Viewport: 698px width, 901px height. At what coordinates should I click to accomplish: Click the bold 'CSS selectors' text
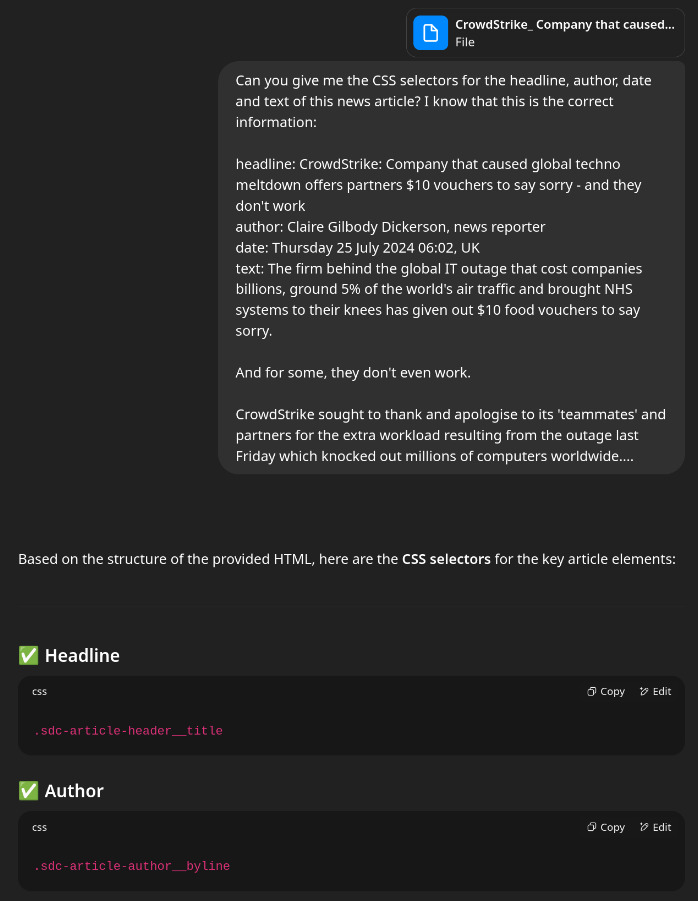point(446,559)
